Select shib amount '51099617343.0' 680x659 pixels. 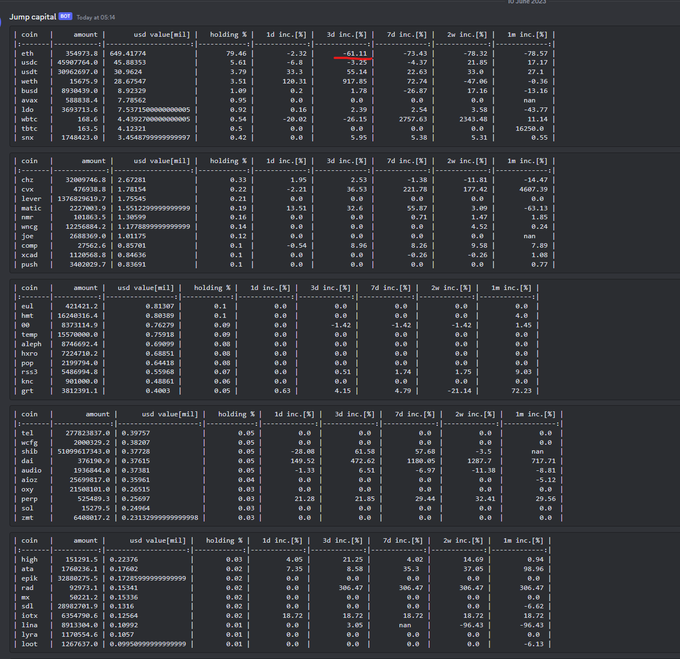point(84,452)
